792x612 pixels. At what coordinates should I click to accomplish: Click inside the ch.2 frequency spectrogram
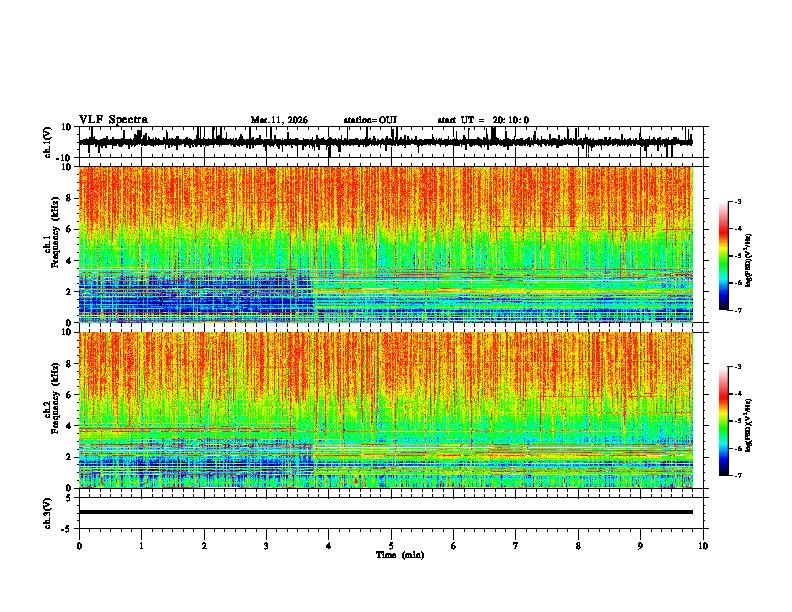point(386,410)
